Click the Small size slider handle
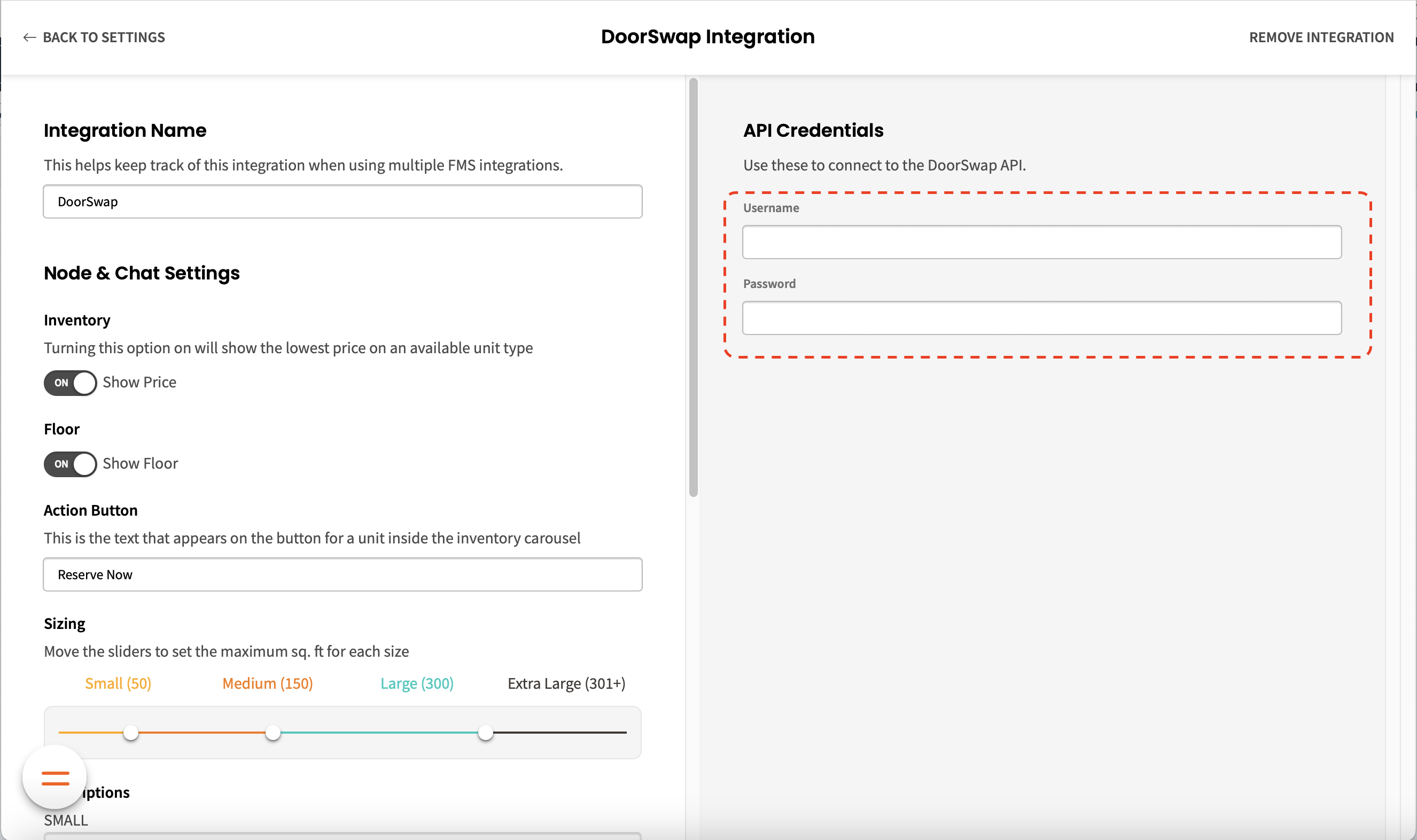 pos(131,733)
